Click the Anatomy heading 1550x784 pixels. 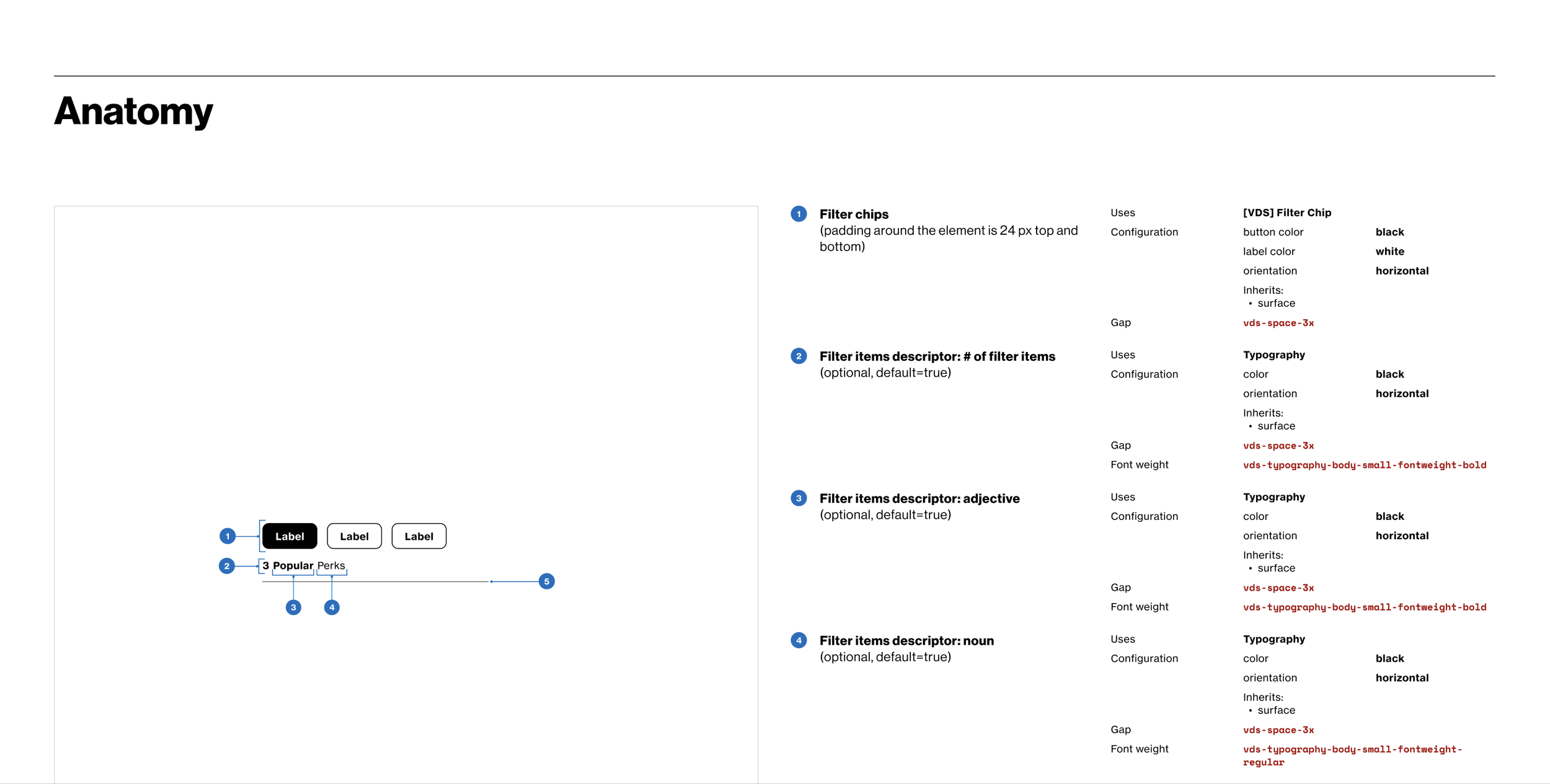point(133,112)
